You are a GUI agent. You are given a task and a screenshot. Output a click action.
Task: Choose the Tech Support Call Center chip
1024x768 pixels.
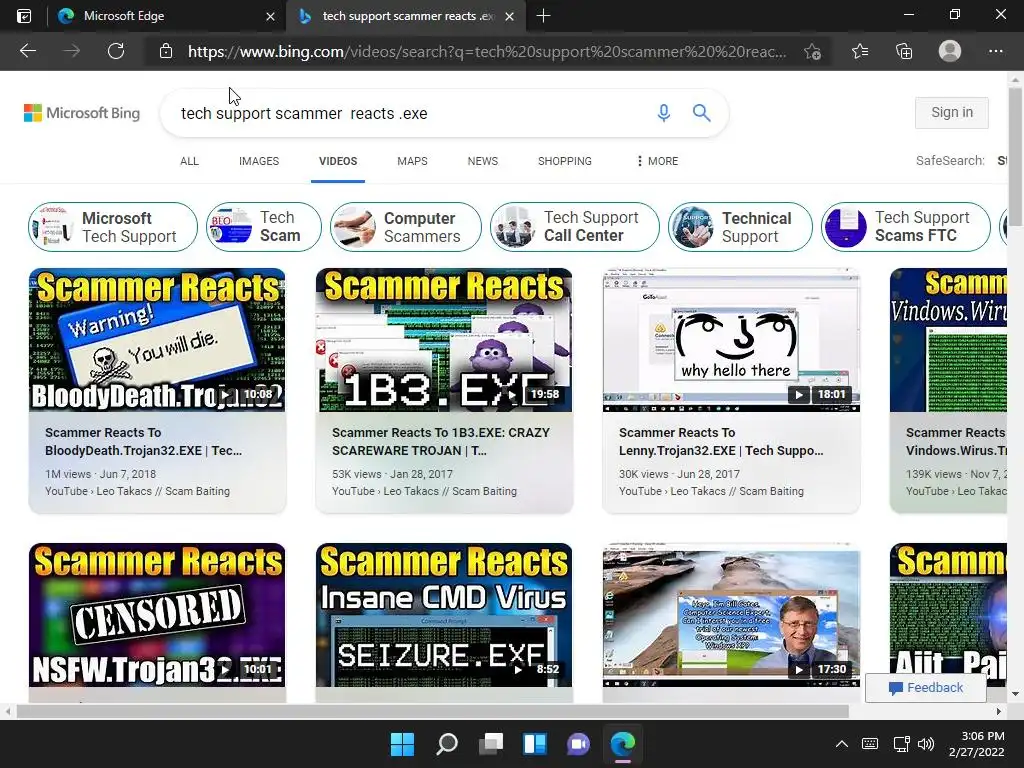(575, 227)
